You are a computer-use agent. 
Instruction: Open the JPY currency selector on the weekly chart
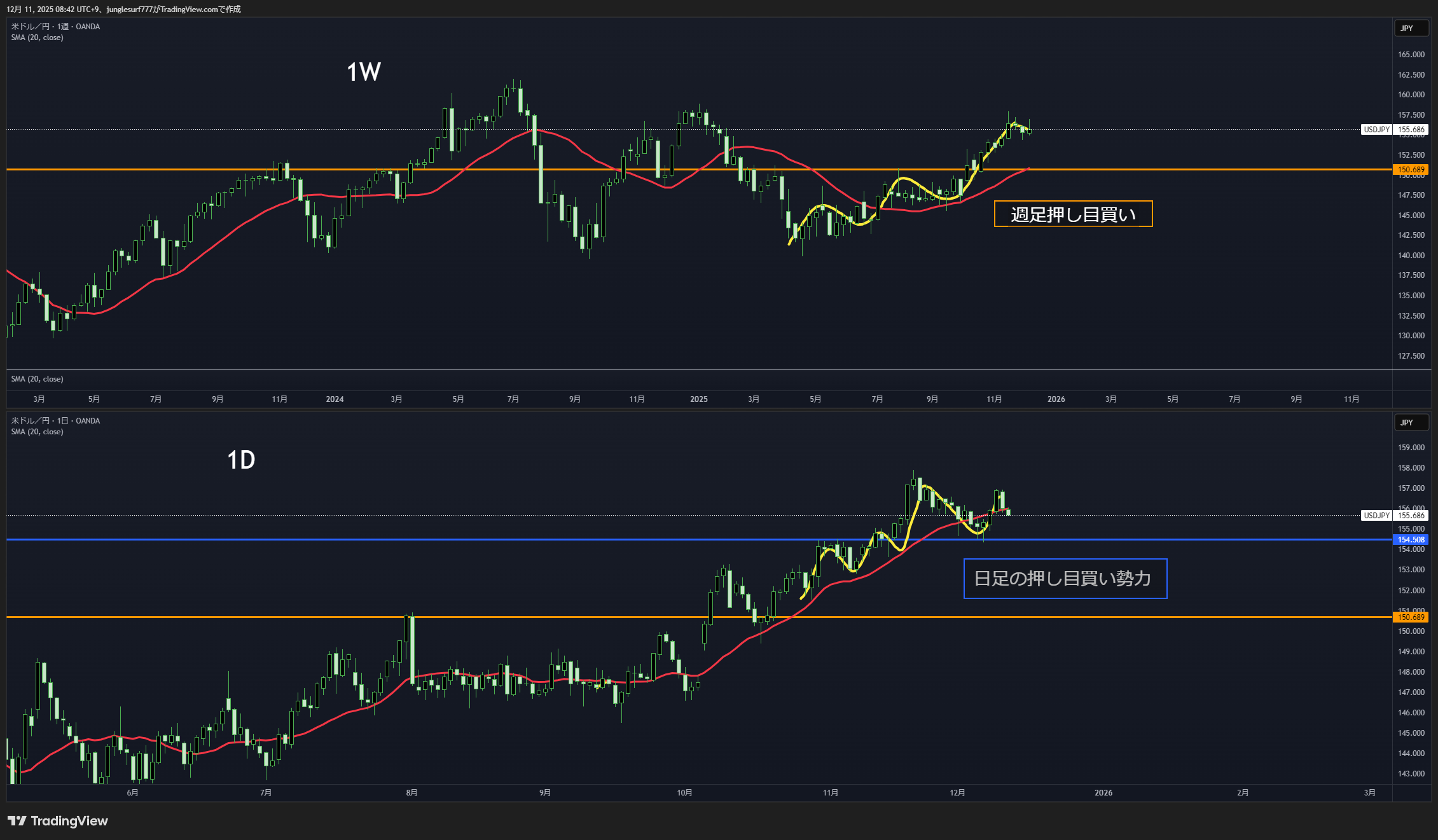1411,29
